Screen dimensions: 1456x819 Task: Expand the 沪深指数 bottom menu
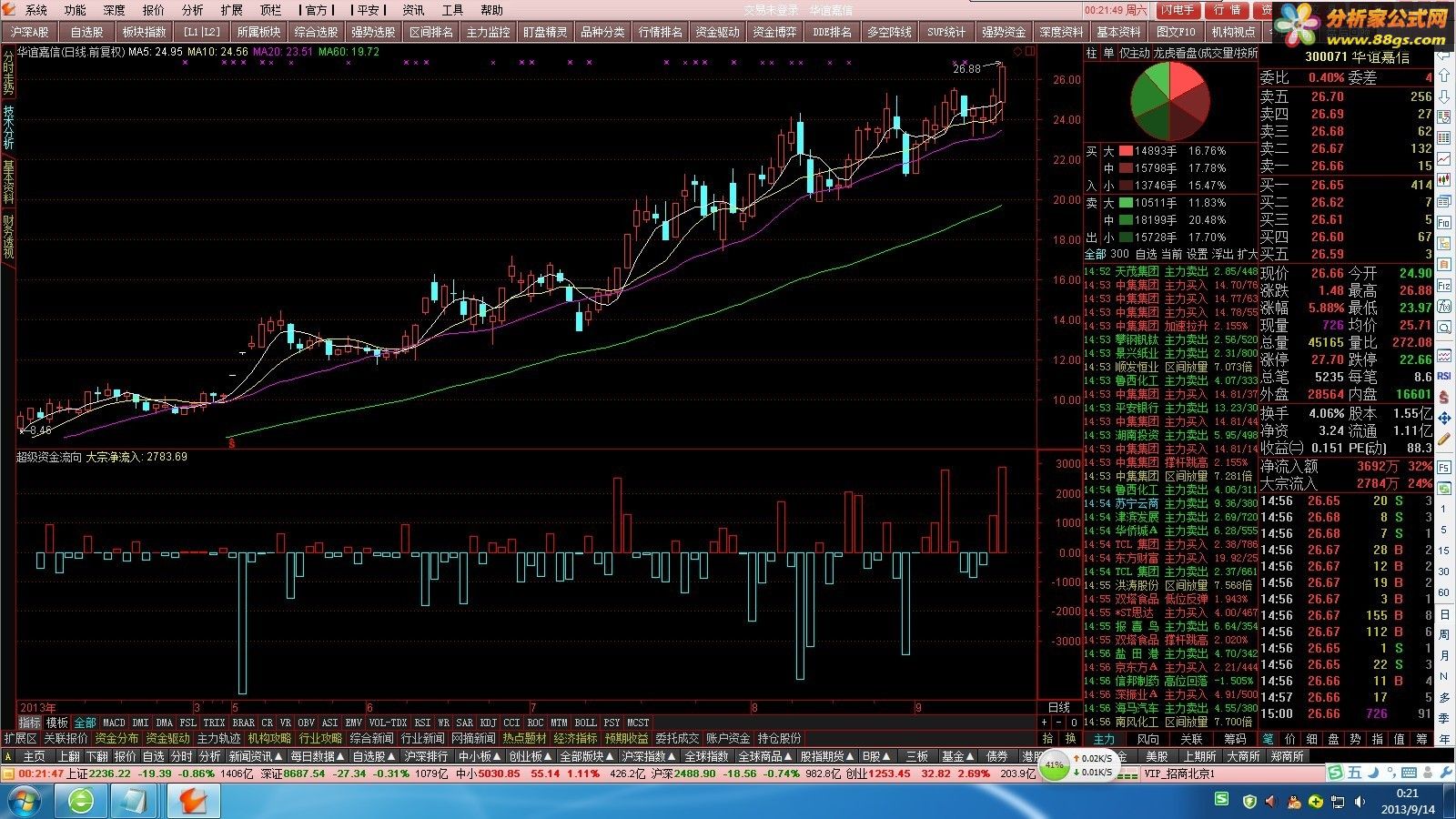tap(649, 756)
